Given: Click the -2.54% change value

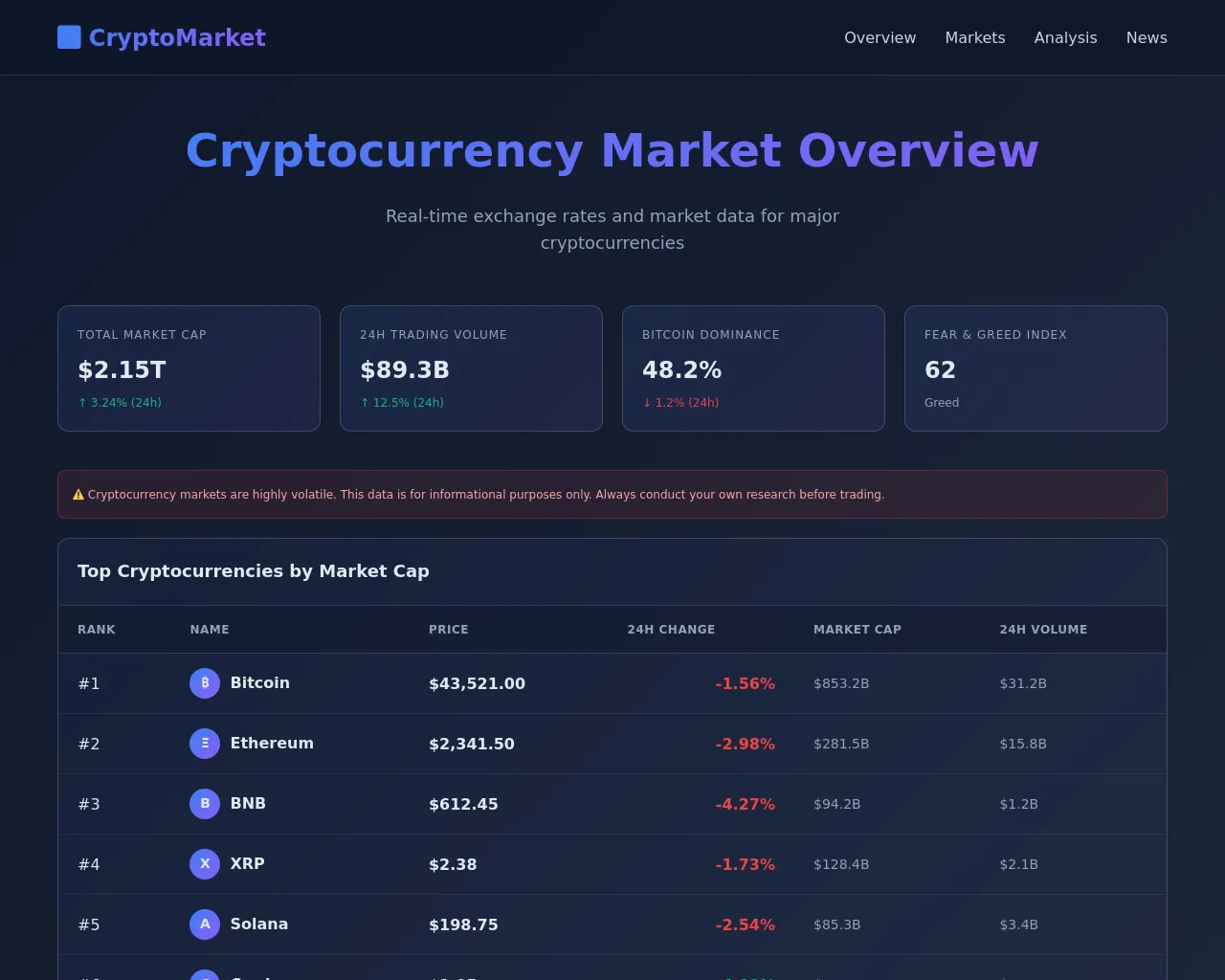Looking at the screenshot, I should click(x=746, y=924).
